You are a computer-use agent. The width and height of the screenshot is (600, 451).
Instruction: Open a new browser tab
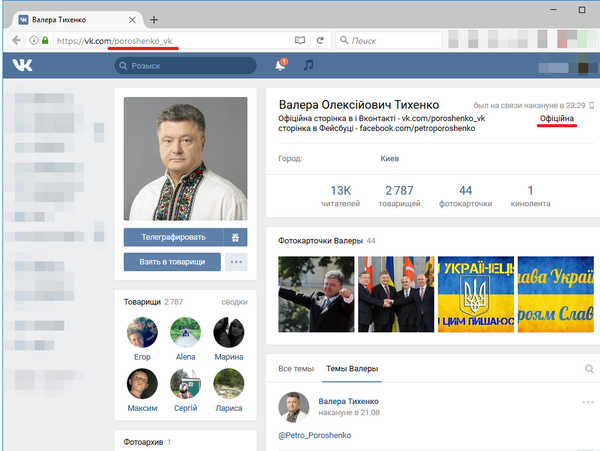tap(154, 19)
